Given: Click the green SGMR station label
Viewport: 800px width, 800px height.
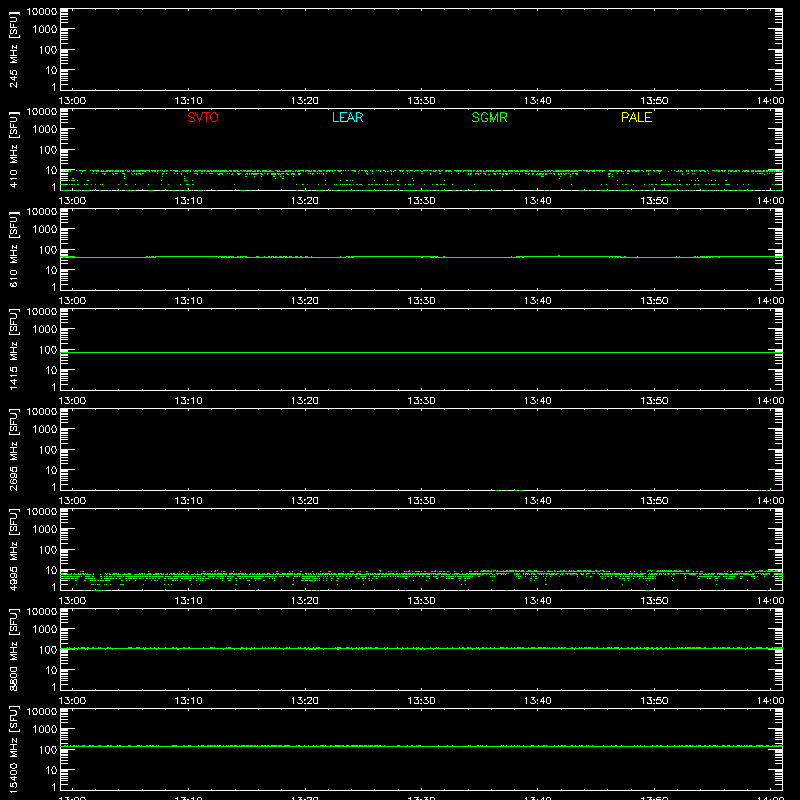Looking at the screenshot, I should [489, 117].
